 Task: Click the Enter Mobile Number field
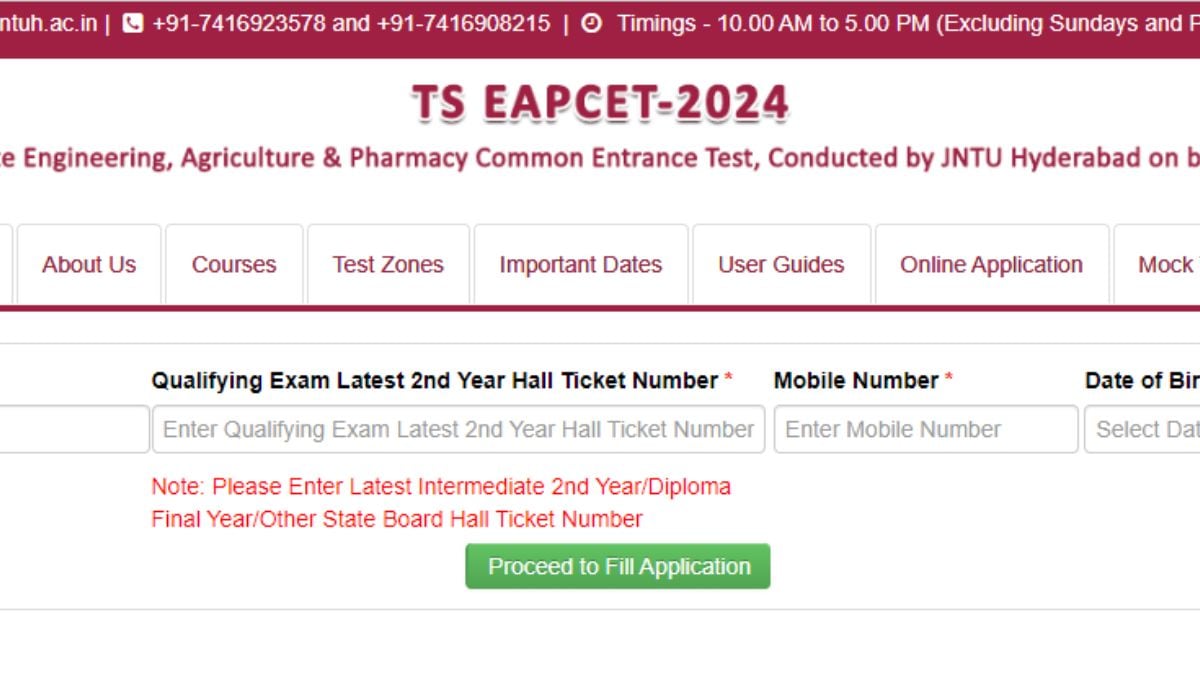pos(926,429)
